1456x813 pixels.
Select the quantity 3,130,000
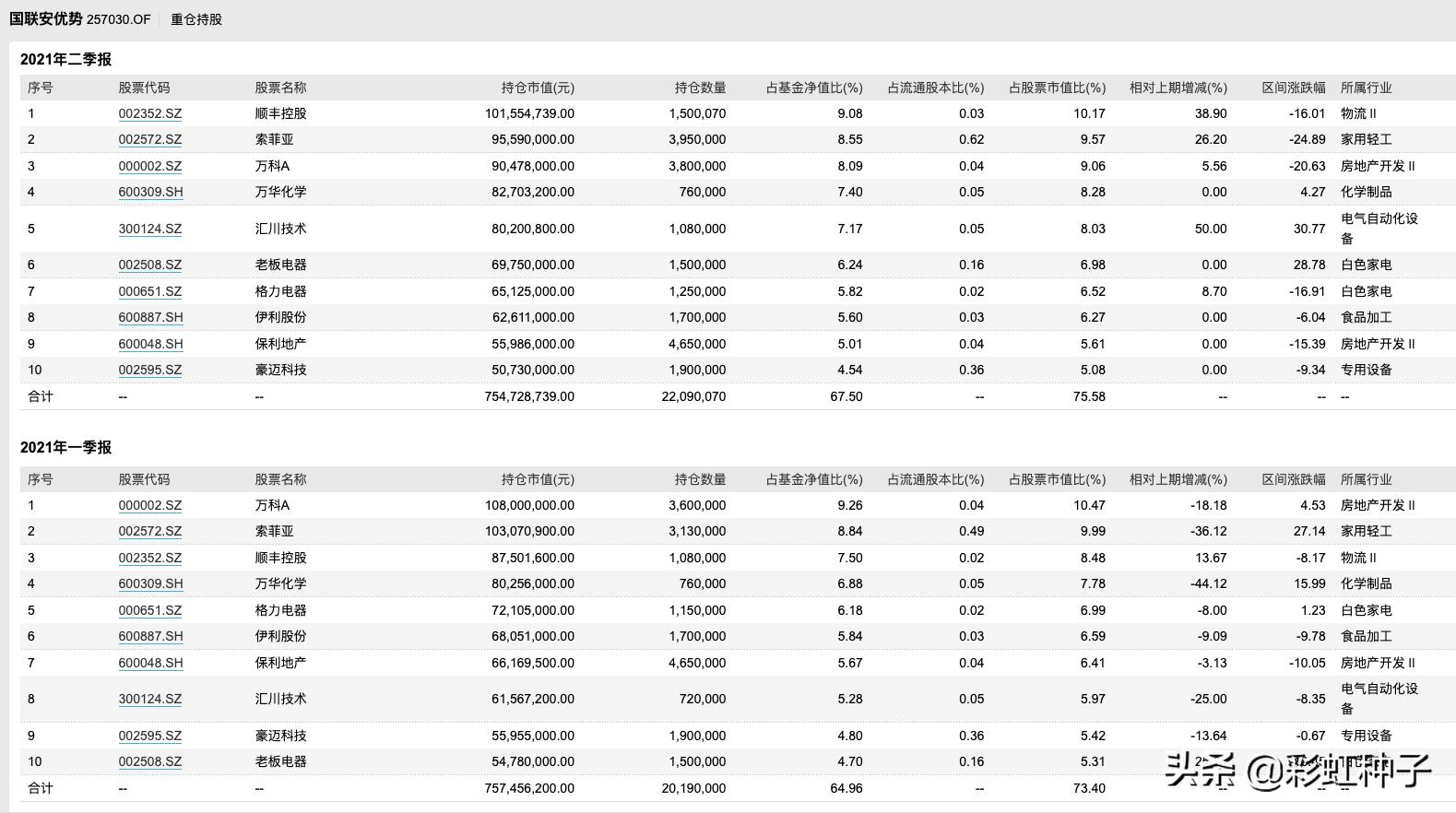[697, 531]
